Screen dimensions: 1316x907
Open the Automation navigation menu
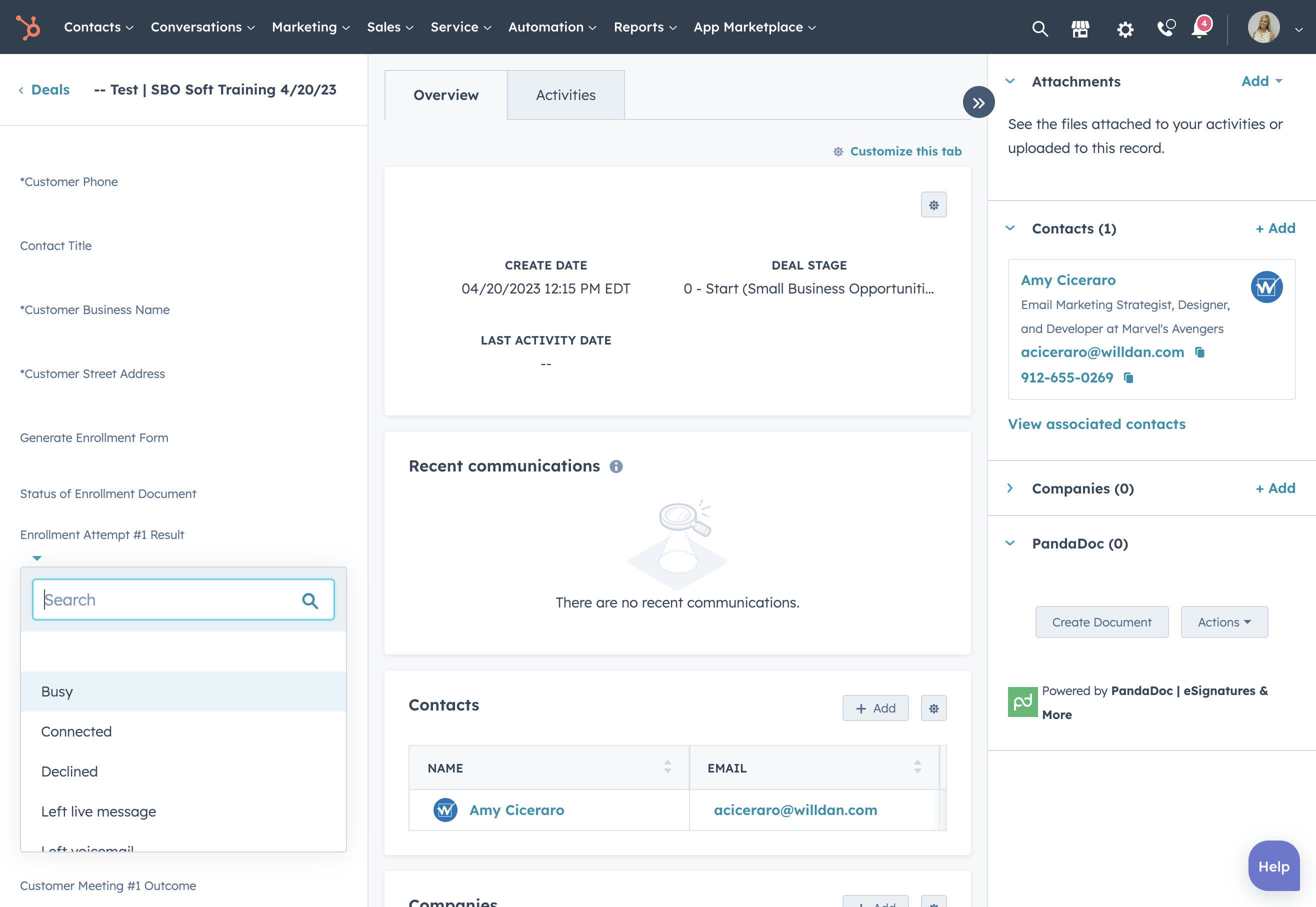[x=551, y=27]
